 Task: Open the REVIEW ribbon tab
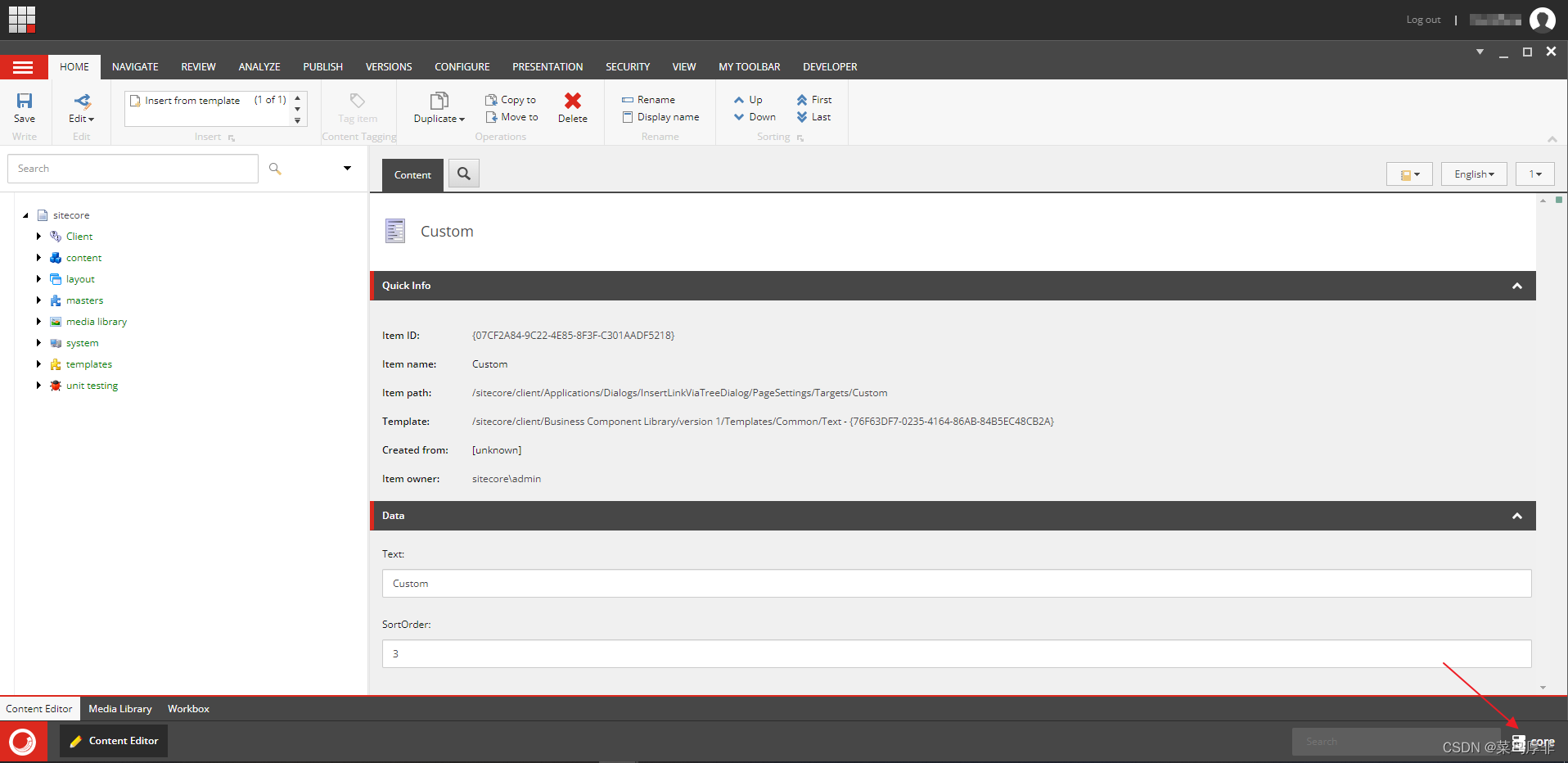[x=198, y=67]
